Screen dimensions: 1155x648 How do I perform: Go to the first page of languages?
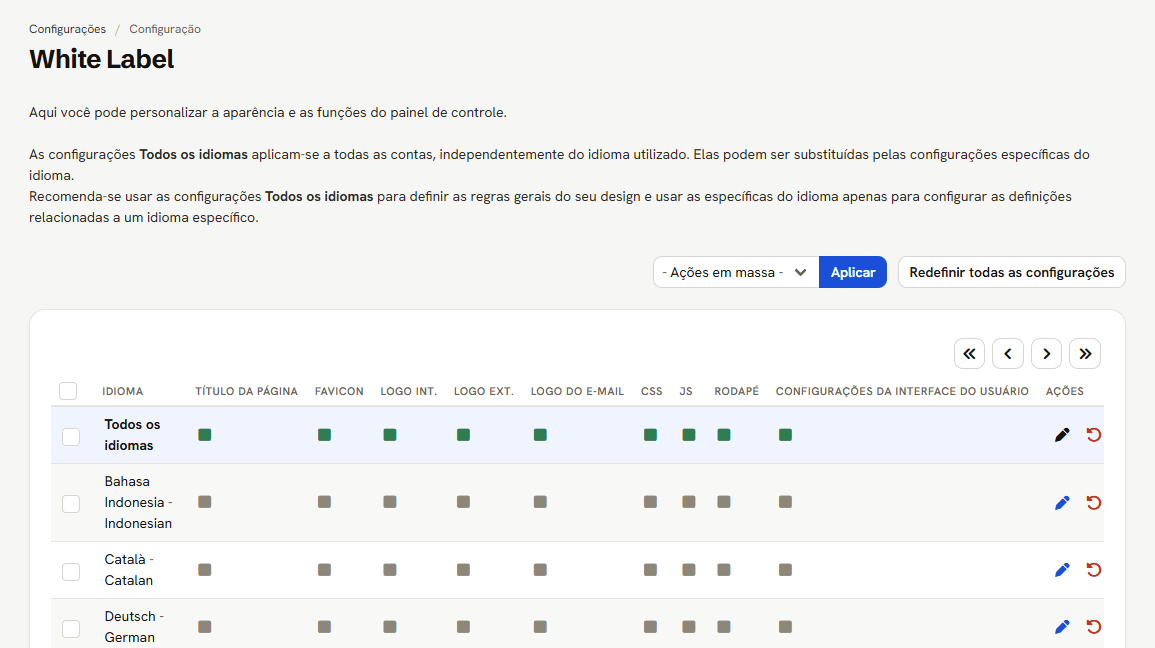[x=969, y=354]
